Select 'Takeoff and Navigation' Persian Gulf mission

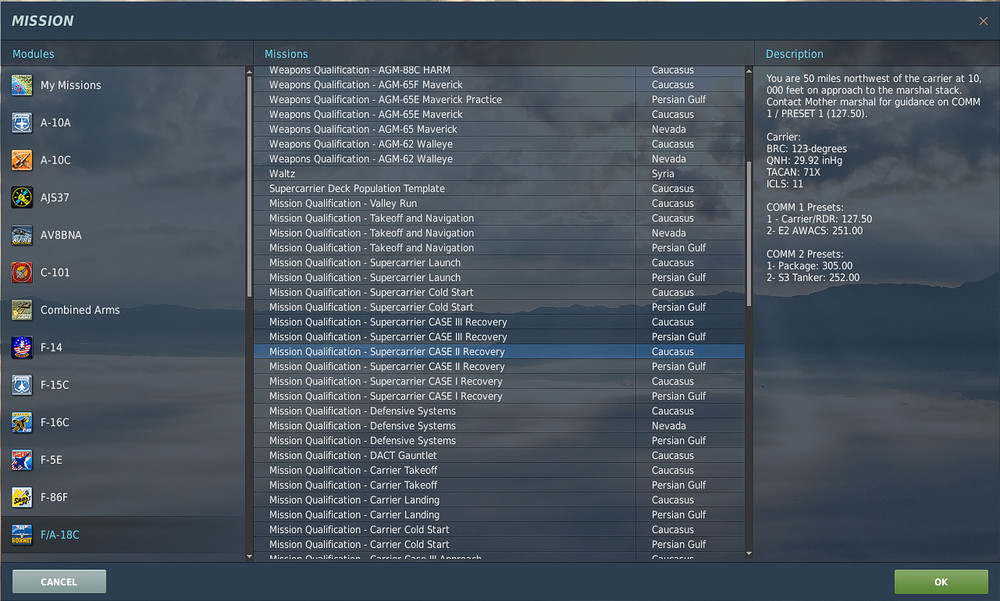coord(499,248)
